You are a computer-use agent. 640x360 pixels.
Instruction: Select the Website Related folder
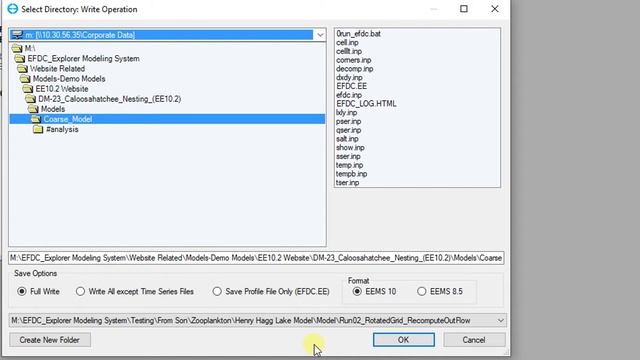[x=58, y=69]
